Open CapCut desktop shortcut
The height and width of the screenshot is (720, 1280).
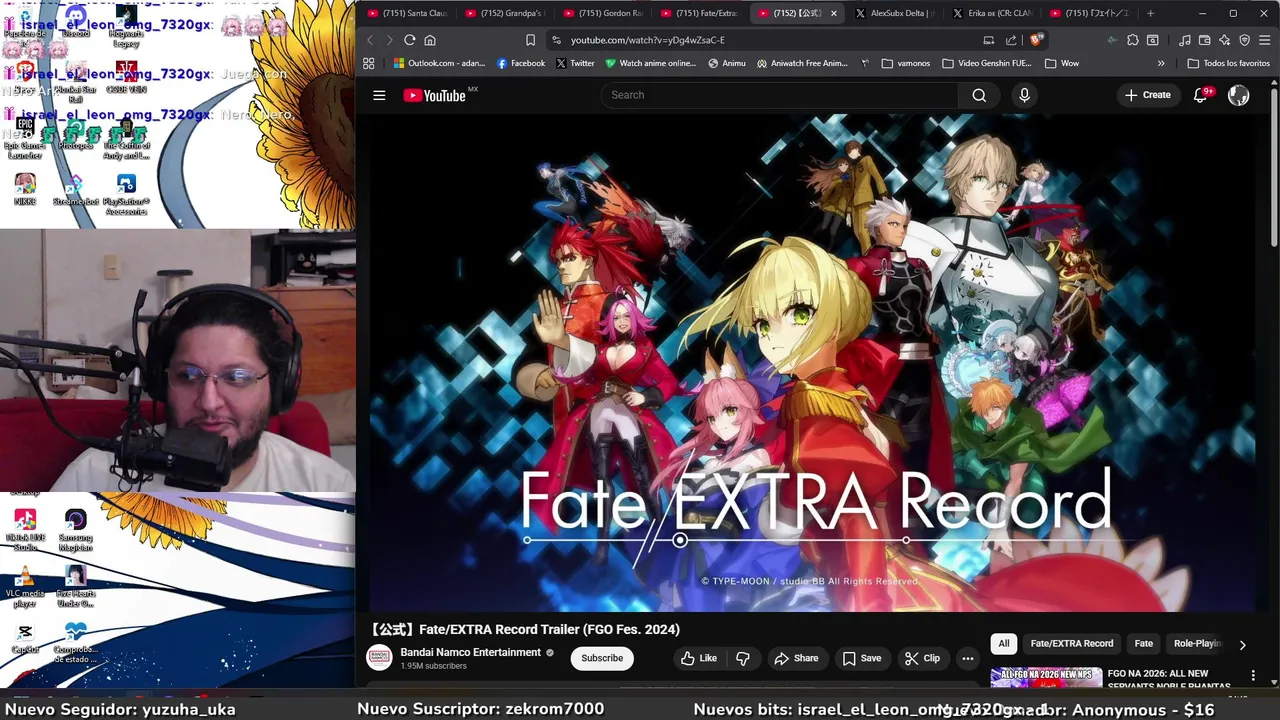tap(25, 639)
